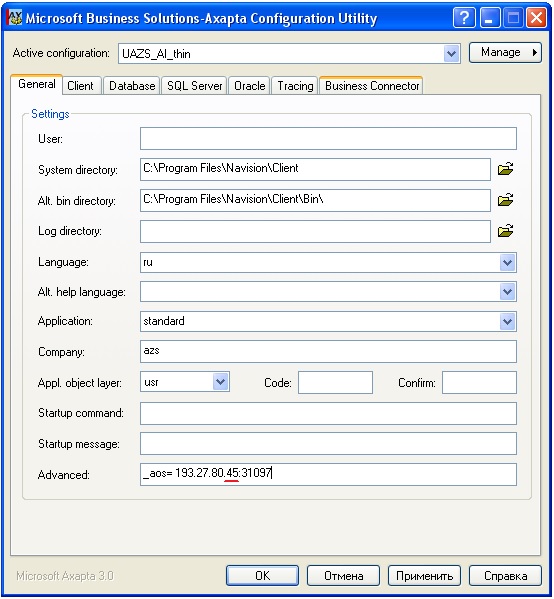
Task: Open the Database tab
Action: click(x=132, y=86)
